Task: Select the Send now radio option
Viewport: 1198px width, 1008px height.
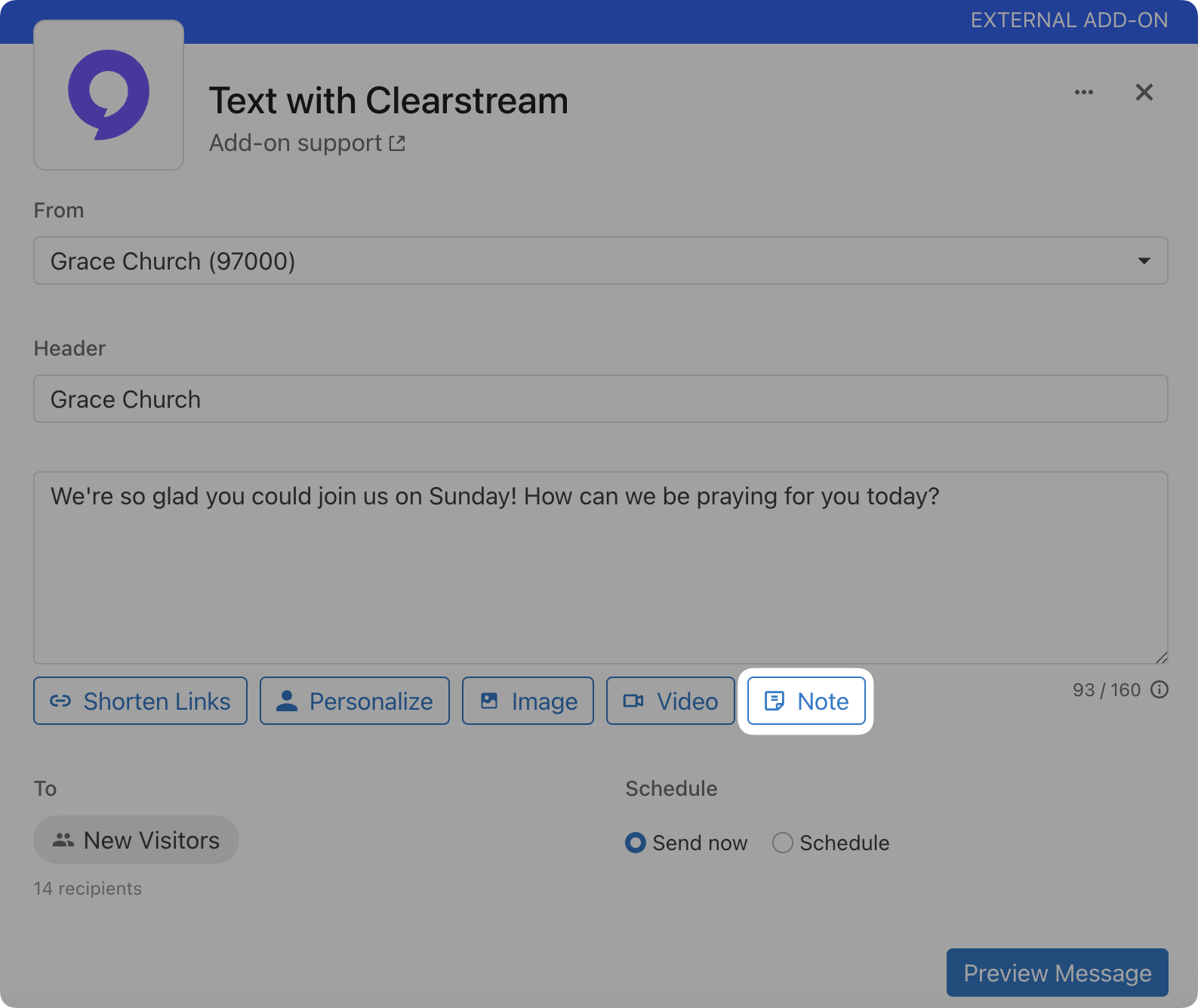Action: tap(636, 843)
